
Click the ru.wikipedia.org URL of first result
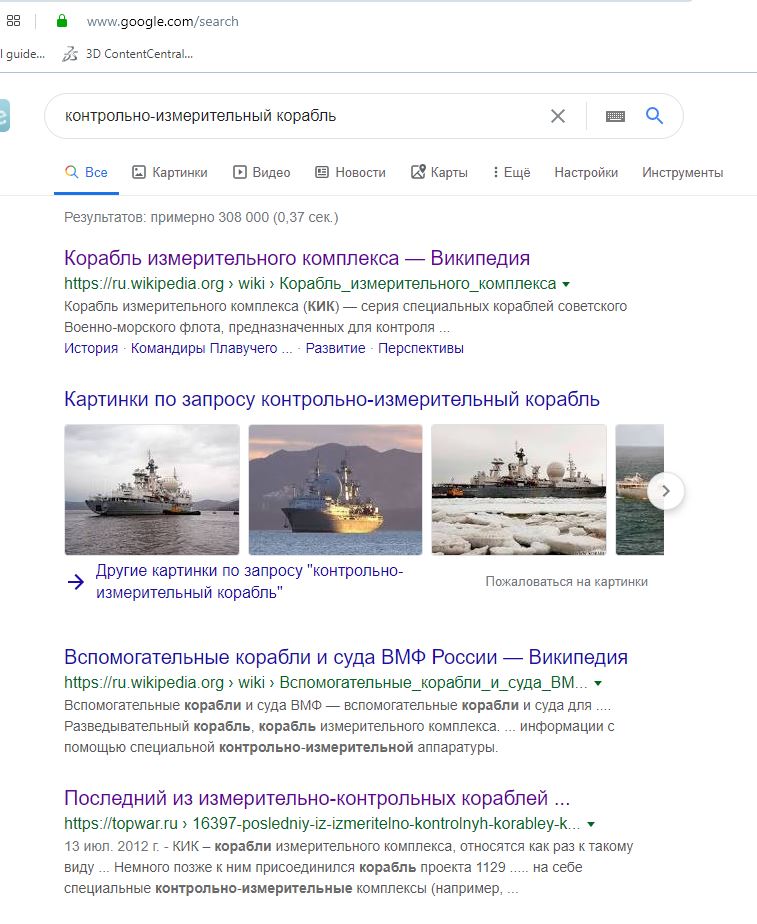[310, 284]
